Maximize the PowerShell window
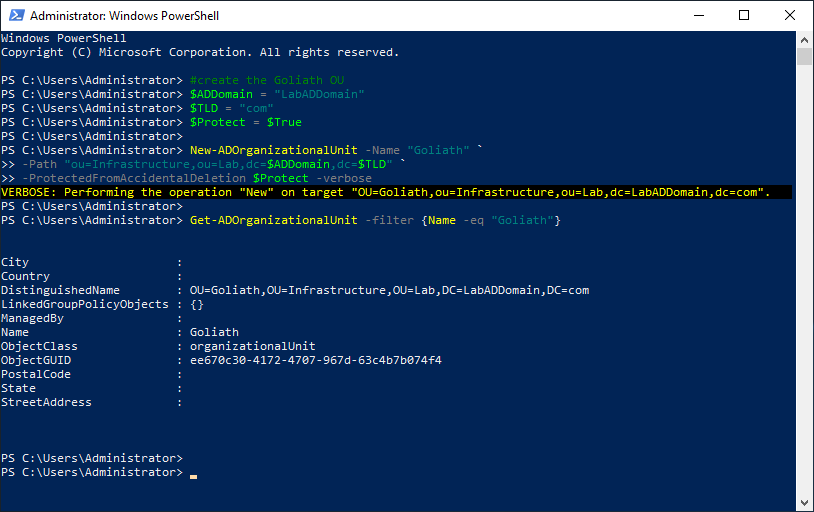 point(743,16)
